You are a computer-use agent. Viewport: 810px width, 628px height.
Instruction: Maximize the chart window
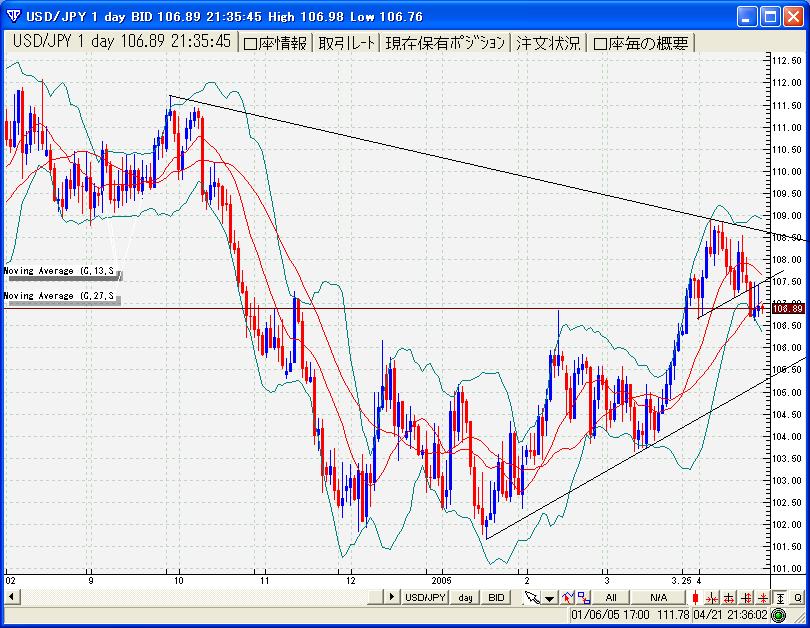tap(770, 17)
